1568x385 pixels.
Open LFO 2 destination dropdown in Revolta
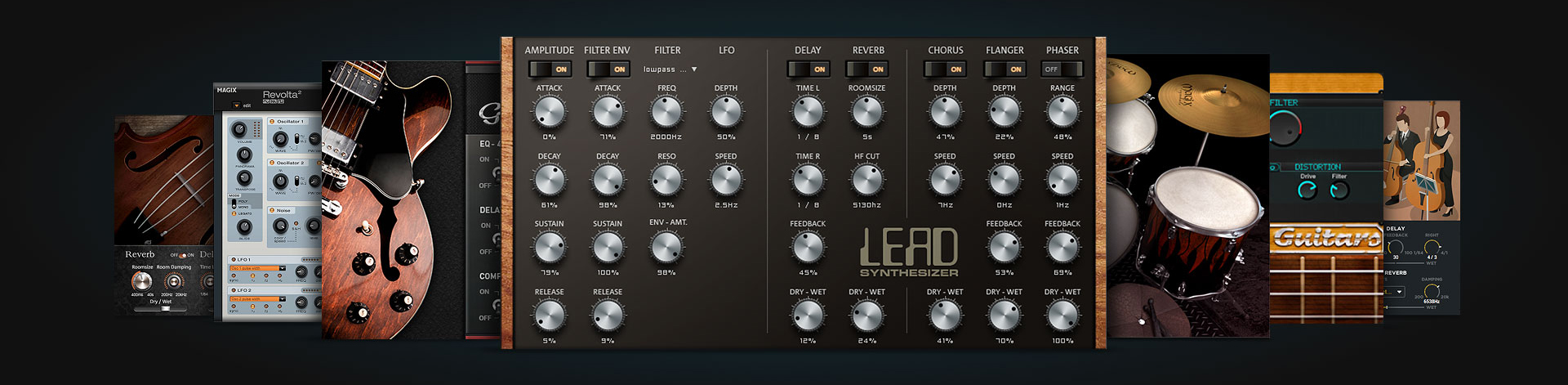(258, 299)
